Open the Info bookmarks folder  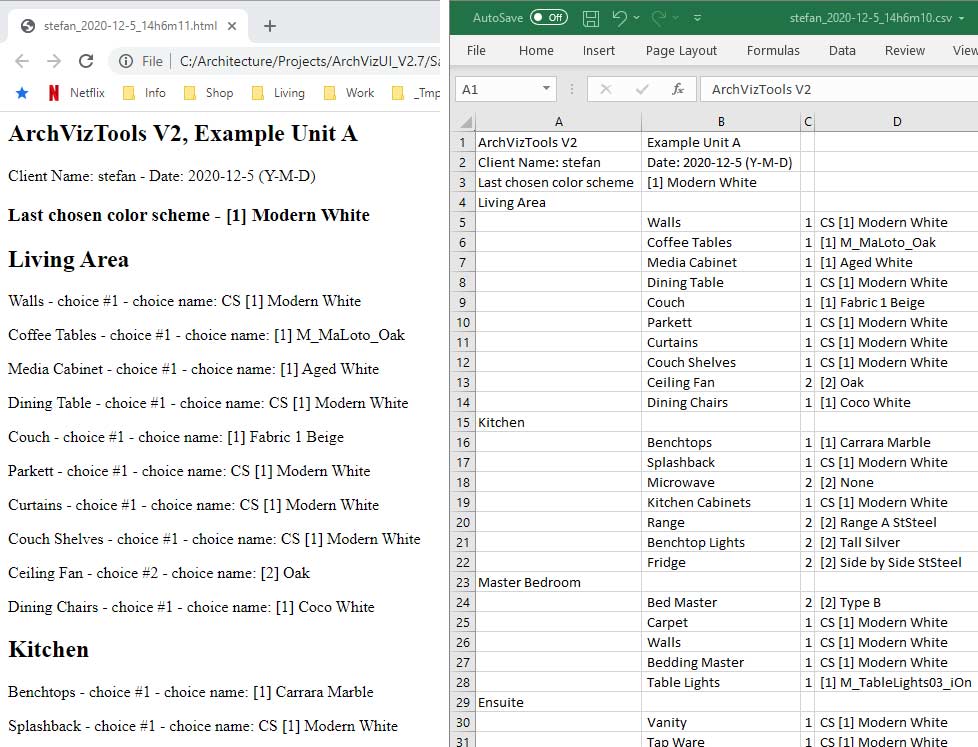[x=144, y=93]
